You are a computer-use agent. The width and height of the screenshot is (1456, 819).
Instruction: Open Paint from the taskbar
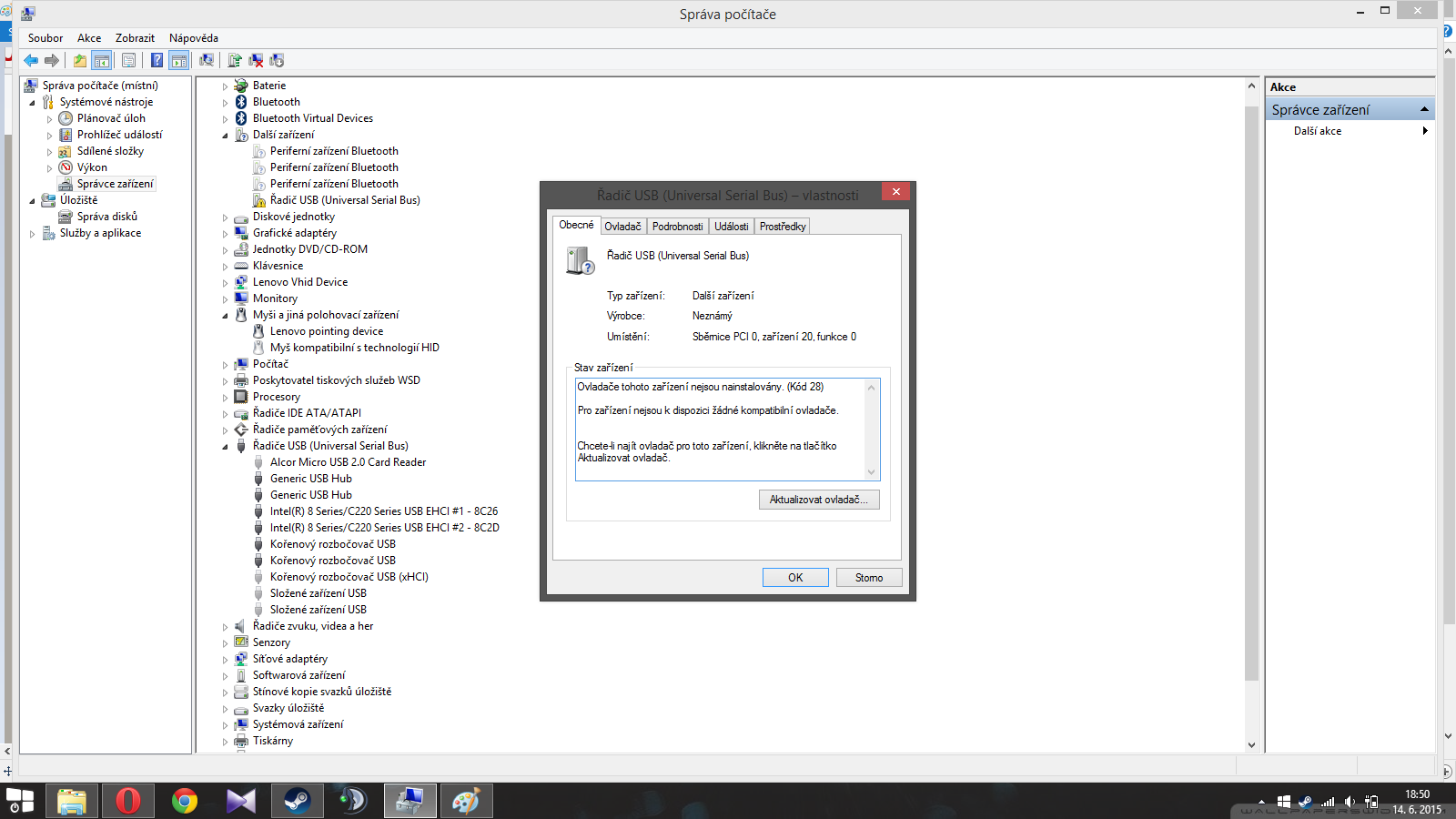tap(466, 801)
